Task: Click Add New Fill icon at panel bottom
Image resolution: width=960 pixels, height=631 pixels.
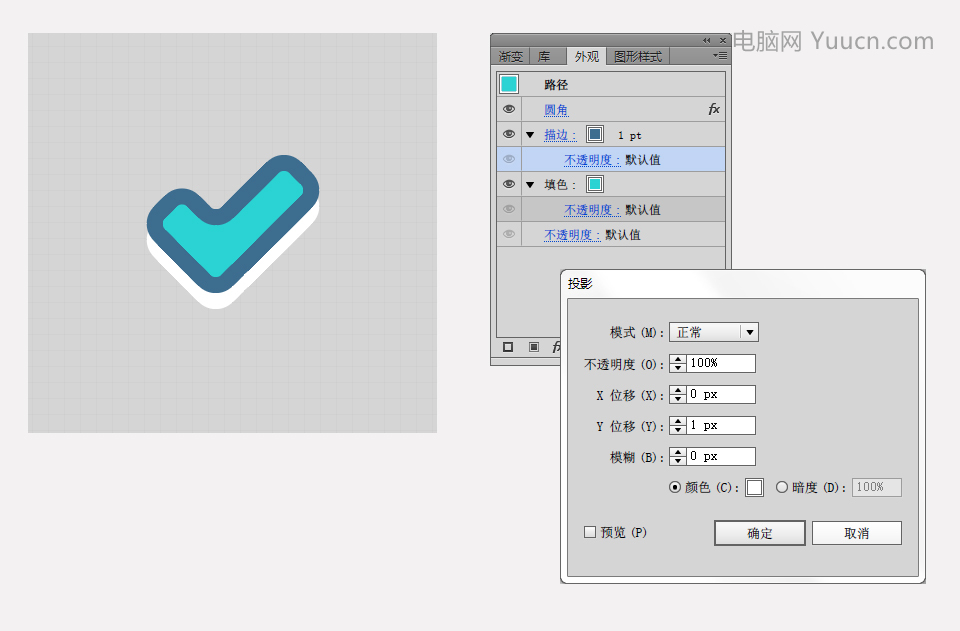Action: click(534, 347)
